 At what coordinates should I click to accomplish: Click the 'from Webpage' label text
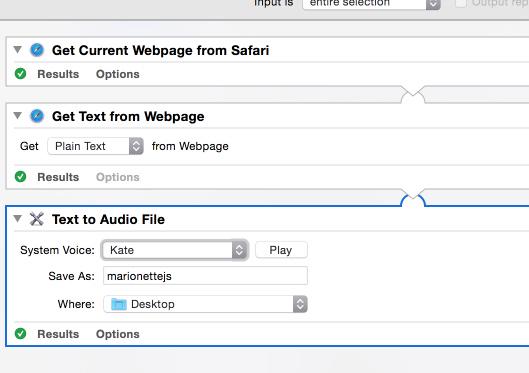(190, 146)
